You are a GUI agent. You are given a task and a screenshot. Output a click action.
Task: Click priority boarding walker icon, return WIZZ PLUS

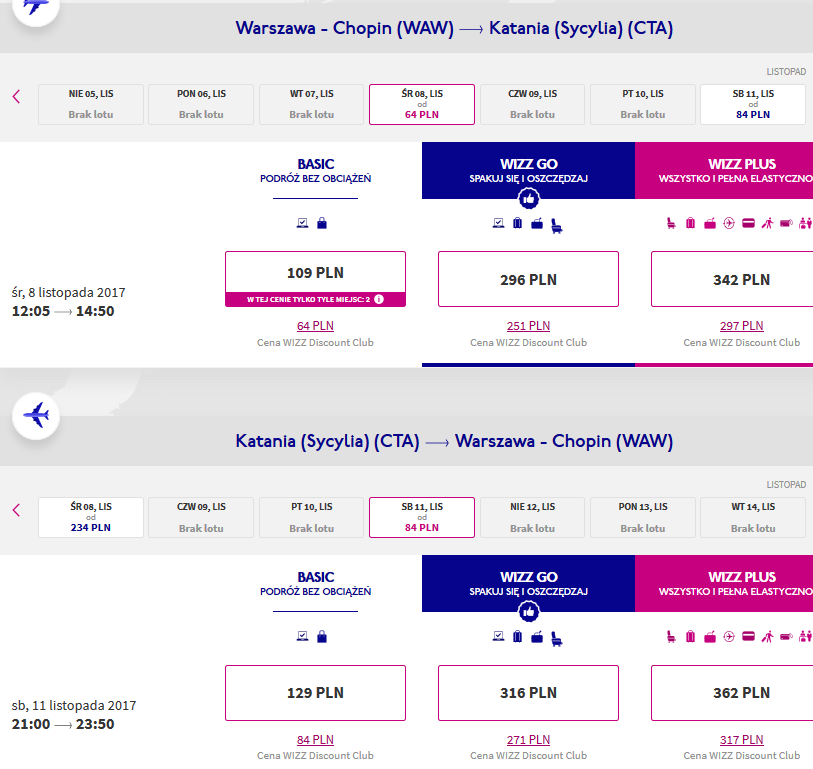click(x=767, y=636)
